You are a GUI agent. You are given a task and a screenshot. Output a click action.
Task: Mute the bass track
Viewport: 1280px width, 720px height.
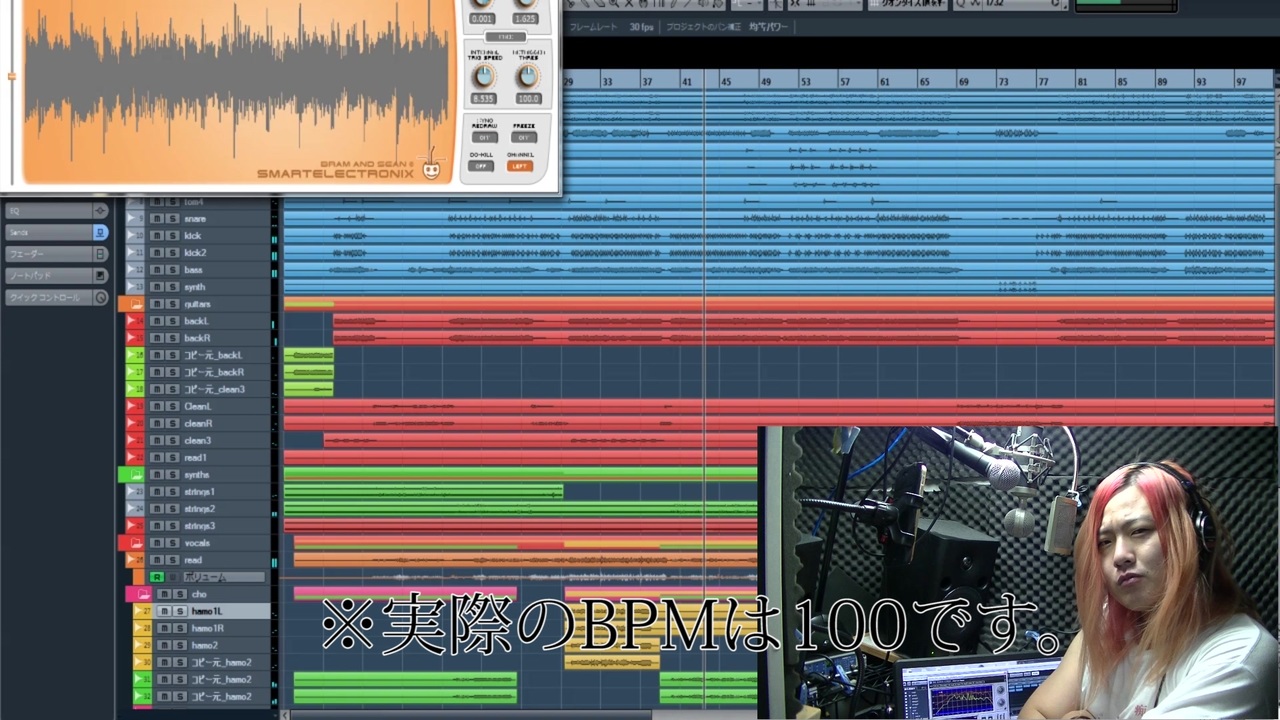point(157,270)
